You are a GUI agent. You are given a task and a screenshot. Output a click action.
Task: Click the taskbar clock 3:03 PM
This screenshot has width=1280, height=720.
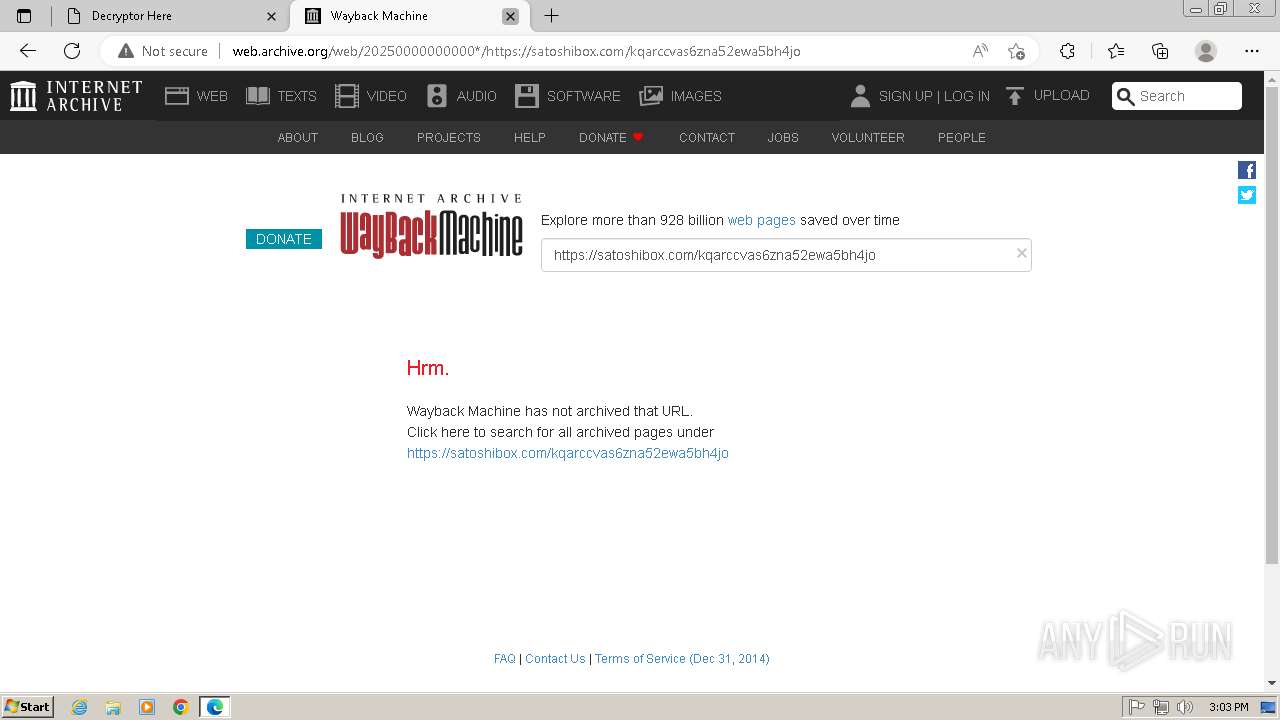[1228, 707]
